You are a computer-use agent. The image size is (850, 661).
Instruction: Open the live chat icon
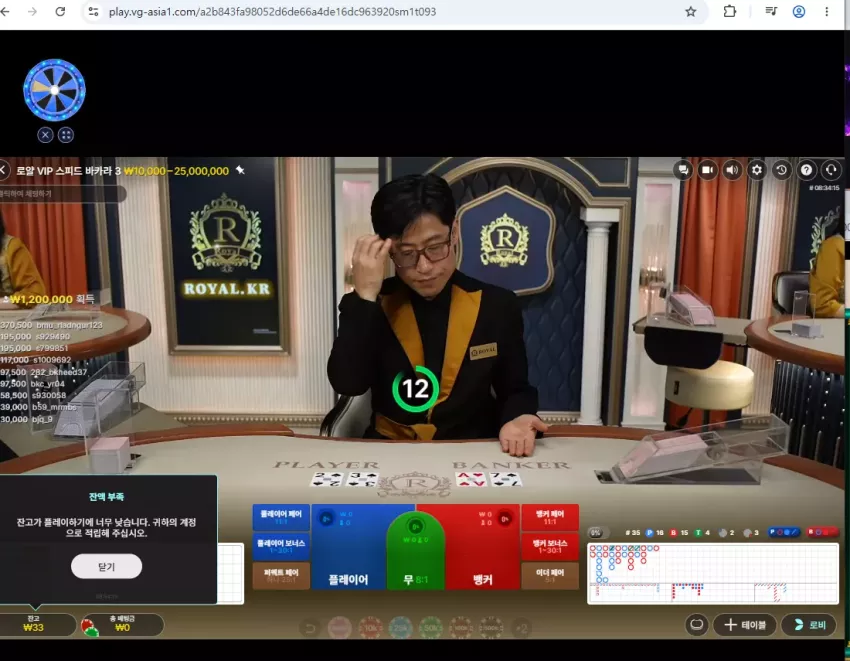click(x=684, y=170)
